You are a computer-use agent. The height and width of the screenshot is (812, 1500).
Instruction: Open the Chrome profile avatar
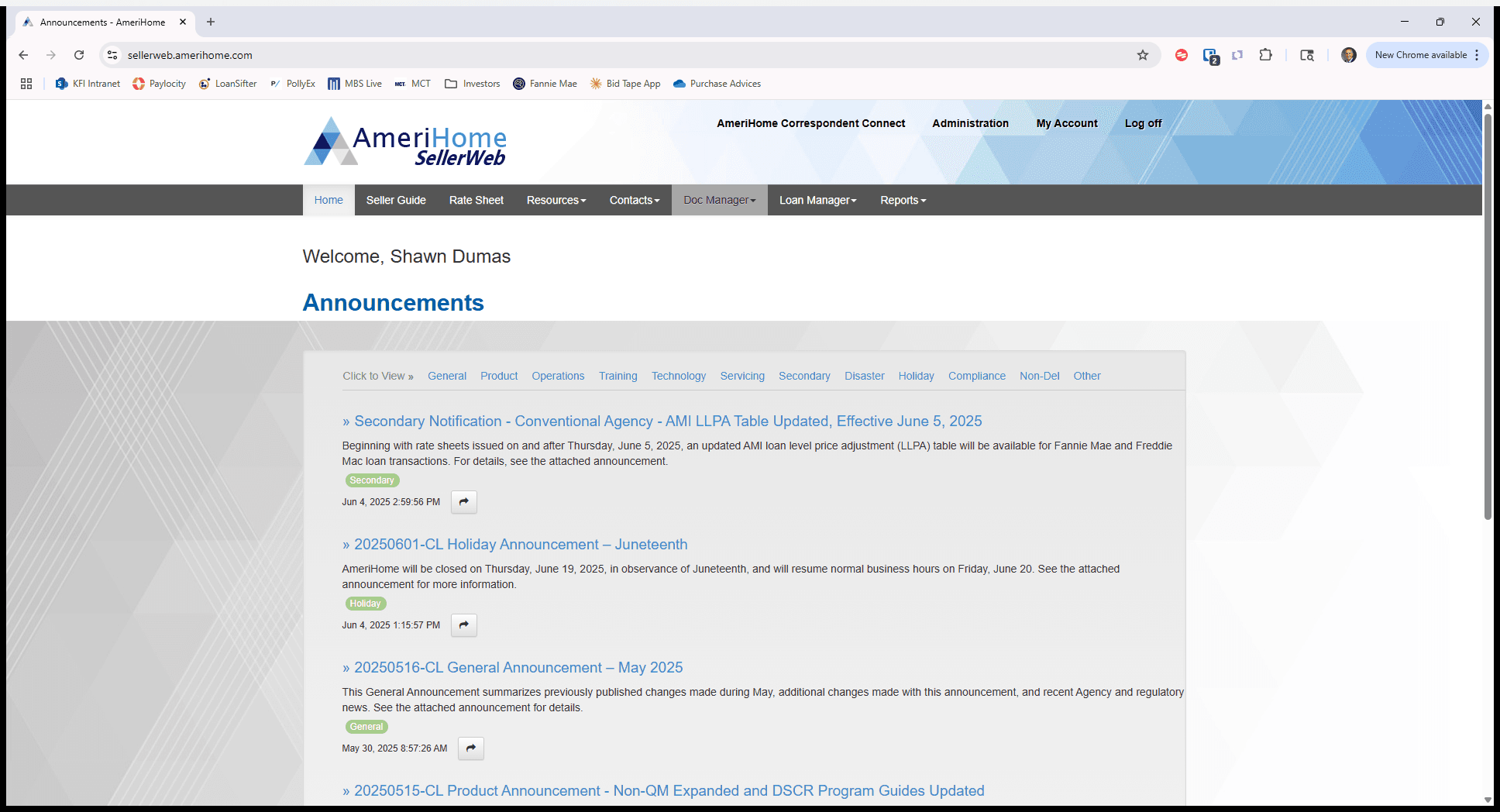click(x=1349, y=55)
